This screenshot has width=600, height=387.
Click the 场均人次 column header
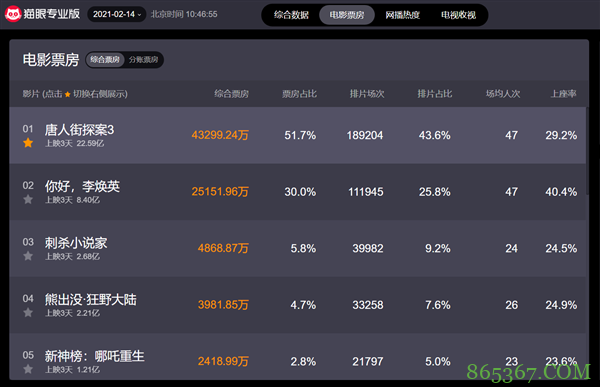(x=503, y=94)
